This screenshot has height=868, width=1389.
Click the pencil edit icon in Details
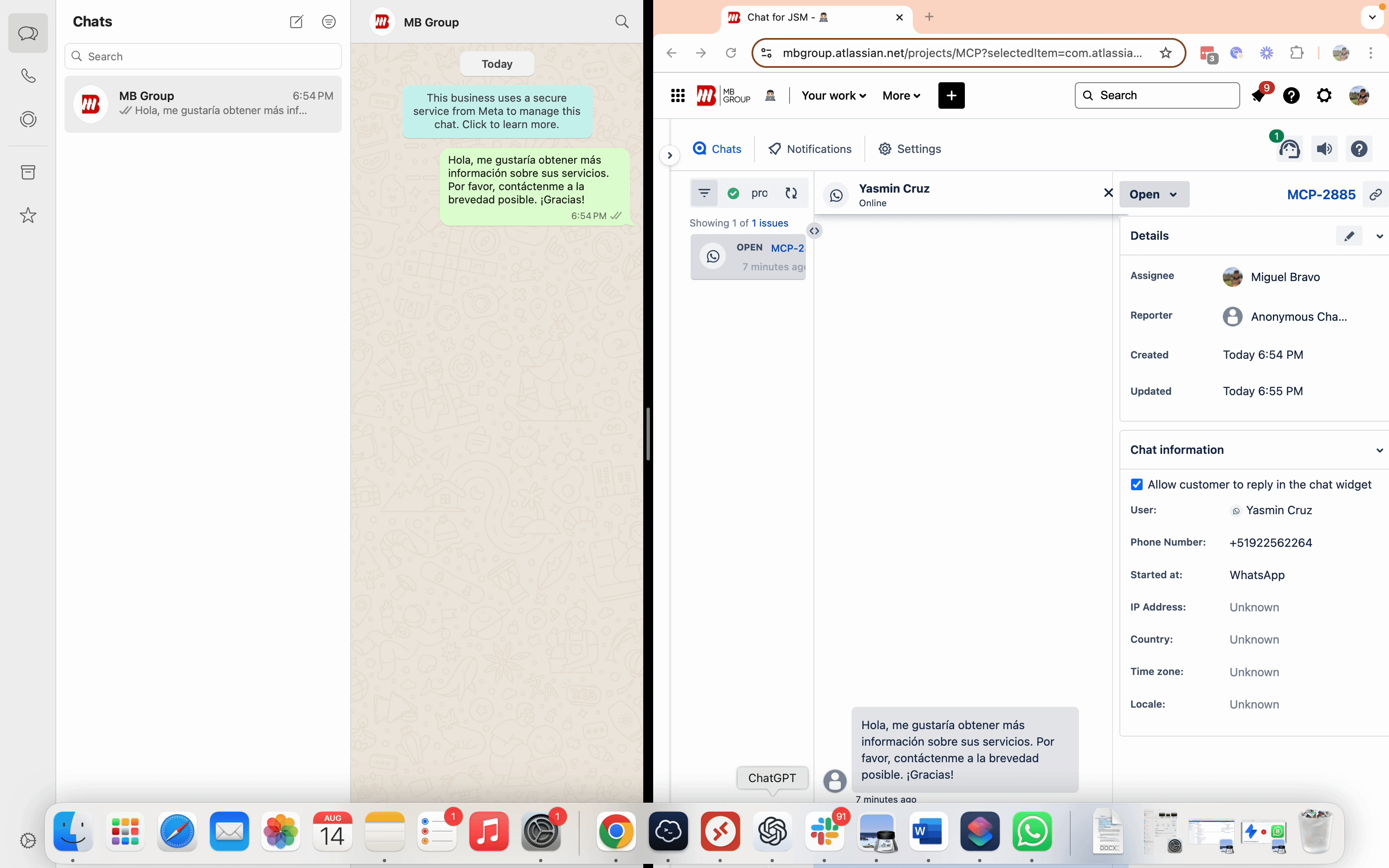(x=1349, y=236)
